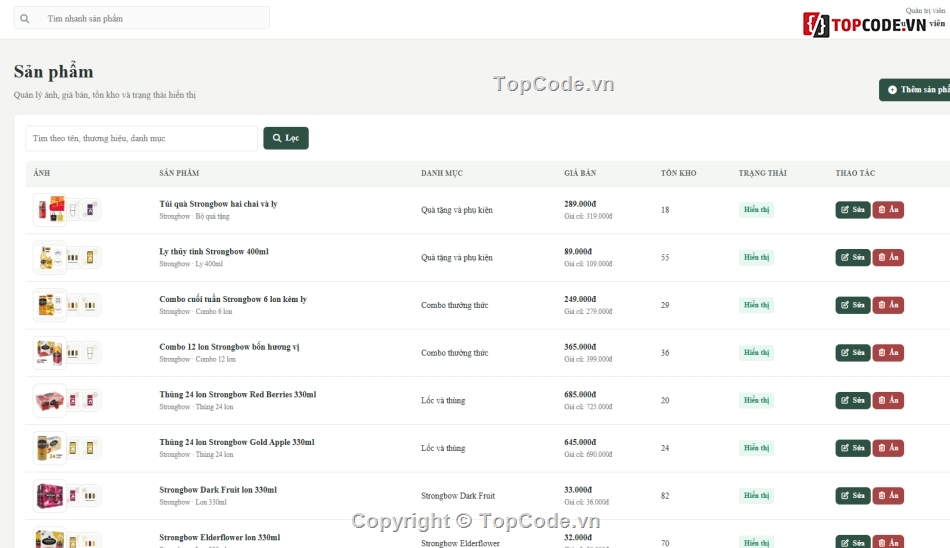The width and height of the screenshot is (950, 548).
Task: Click the TRẠNG THÁI column header
Action: [763, 173]
